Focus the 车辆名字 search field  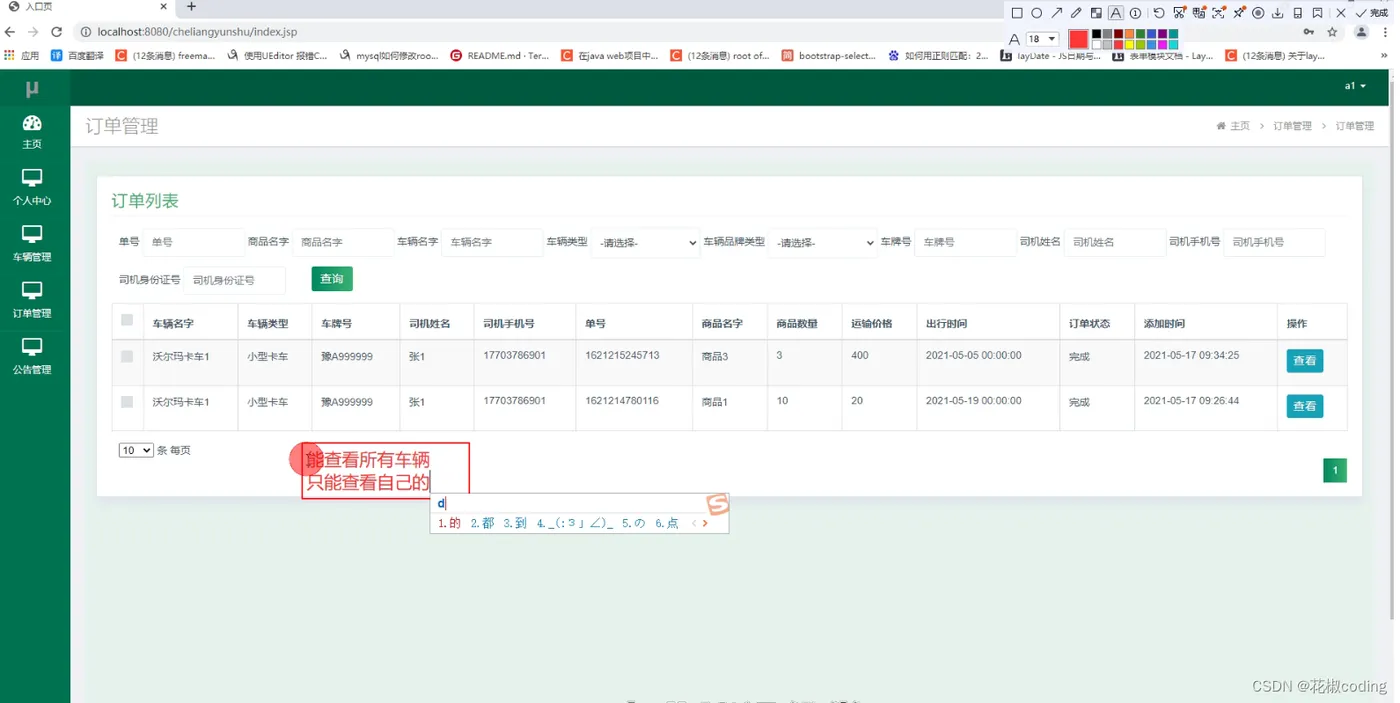click(x=492, y=242)
